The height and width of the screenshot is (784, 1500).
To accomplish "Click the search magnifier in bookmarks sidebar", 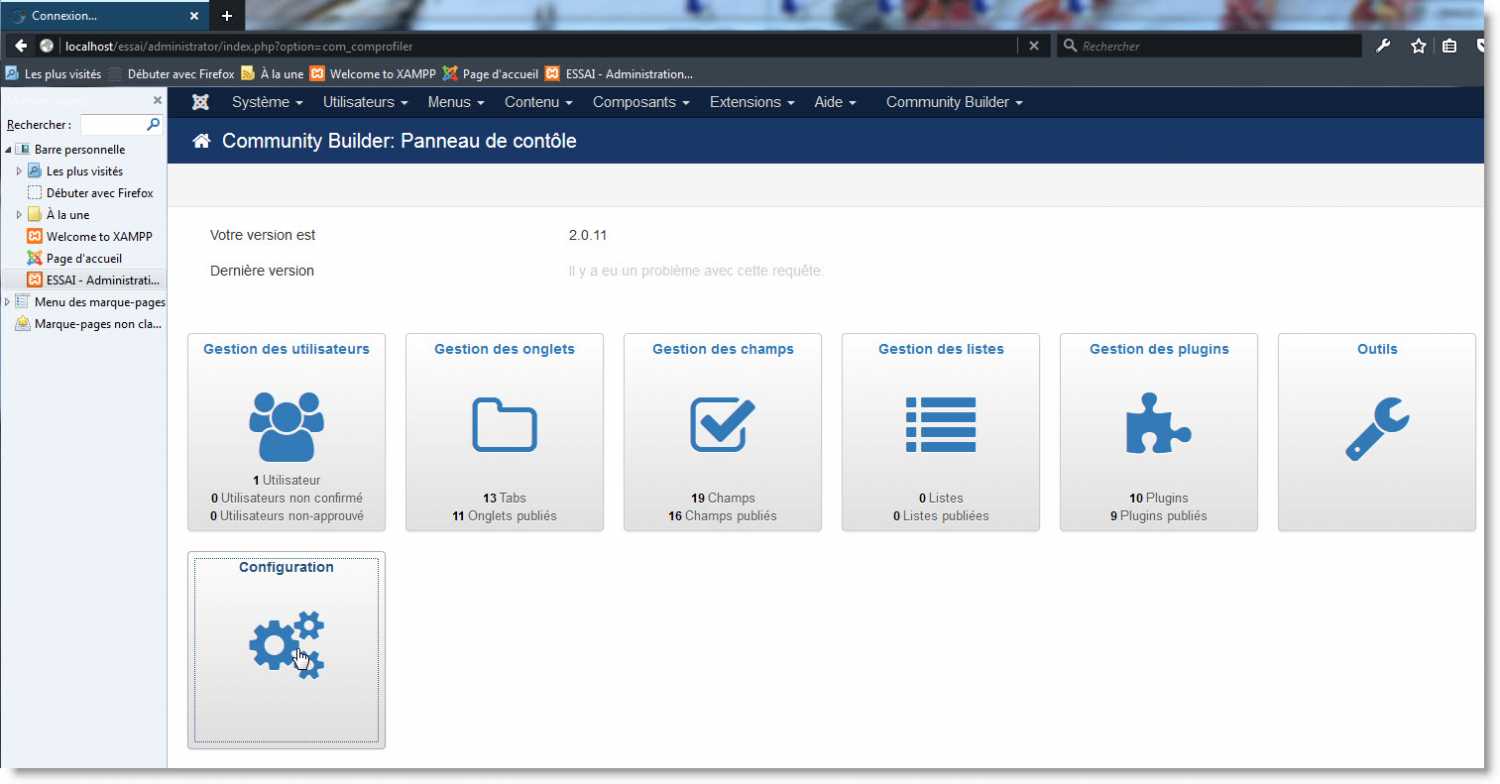I will [153, 125].
